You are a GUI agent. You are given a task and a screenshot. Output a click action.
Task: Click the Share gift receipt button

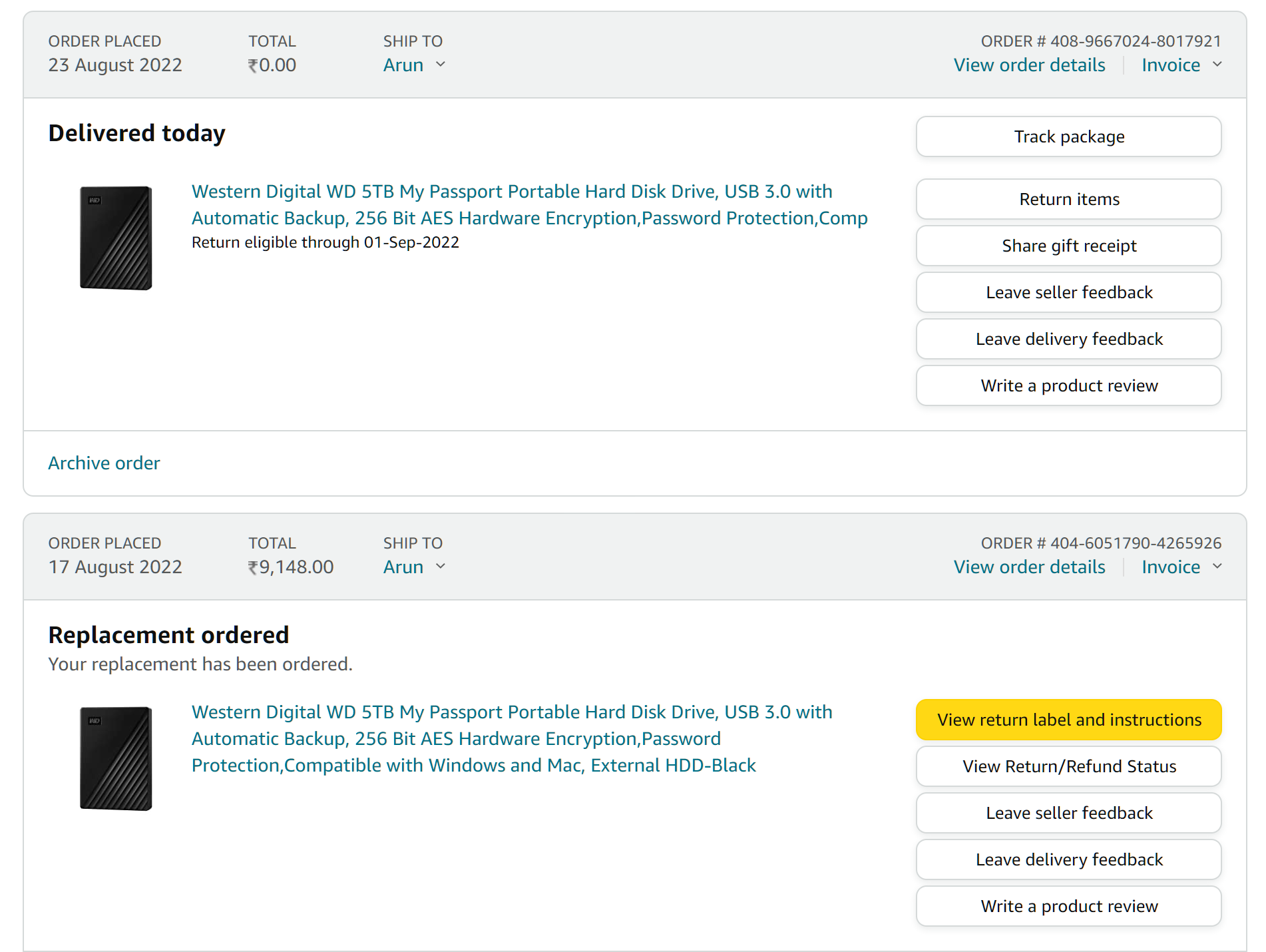coord(1068,246)
